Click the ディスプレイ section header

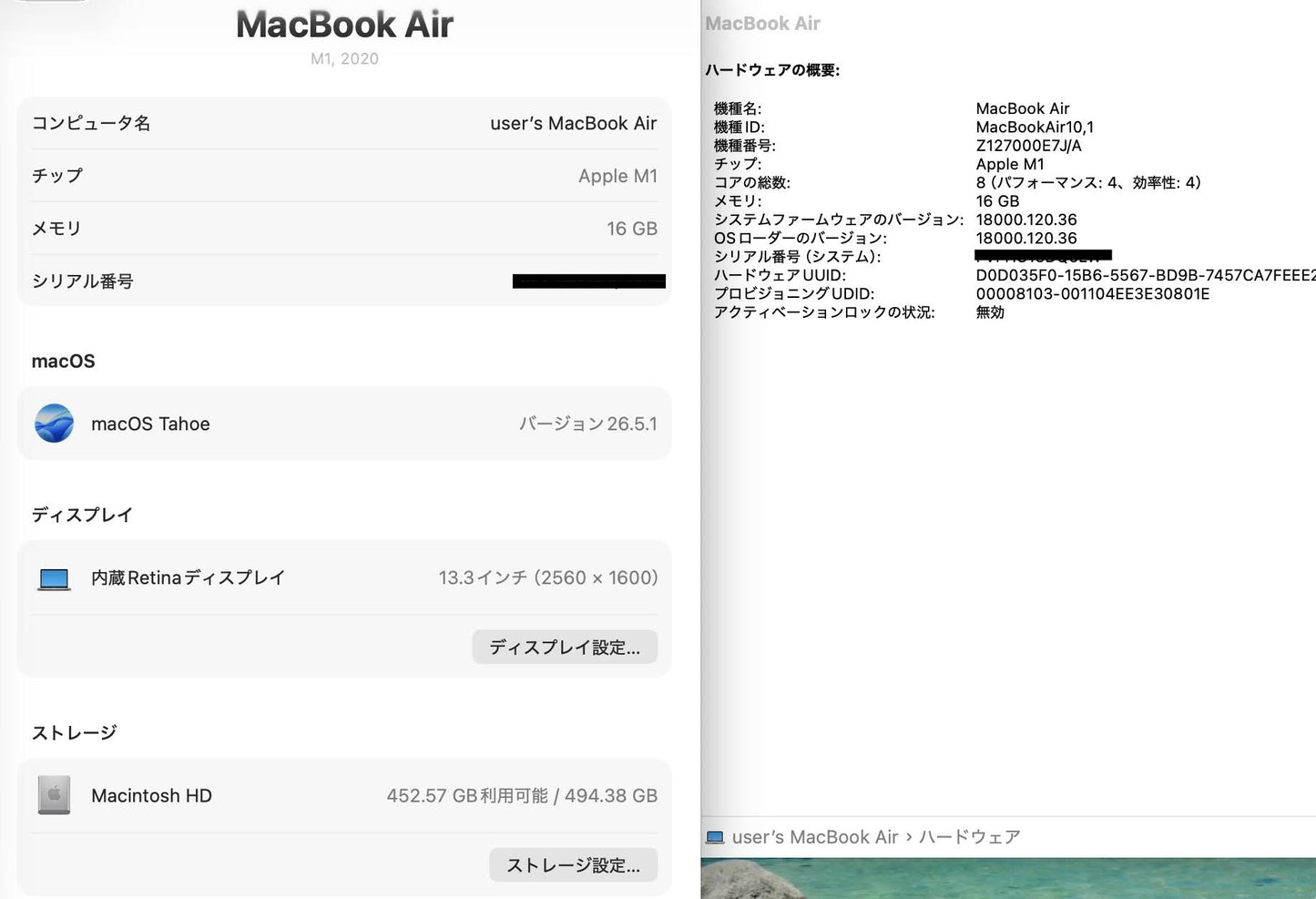[82, 515]
